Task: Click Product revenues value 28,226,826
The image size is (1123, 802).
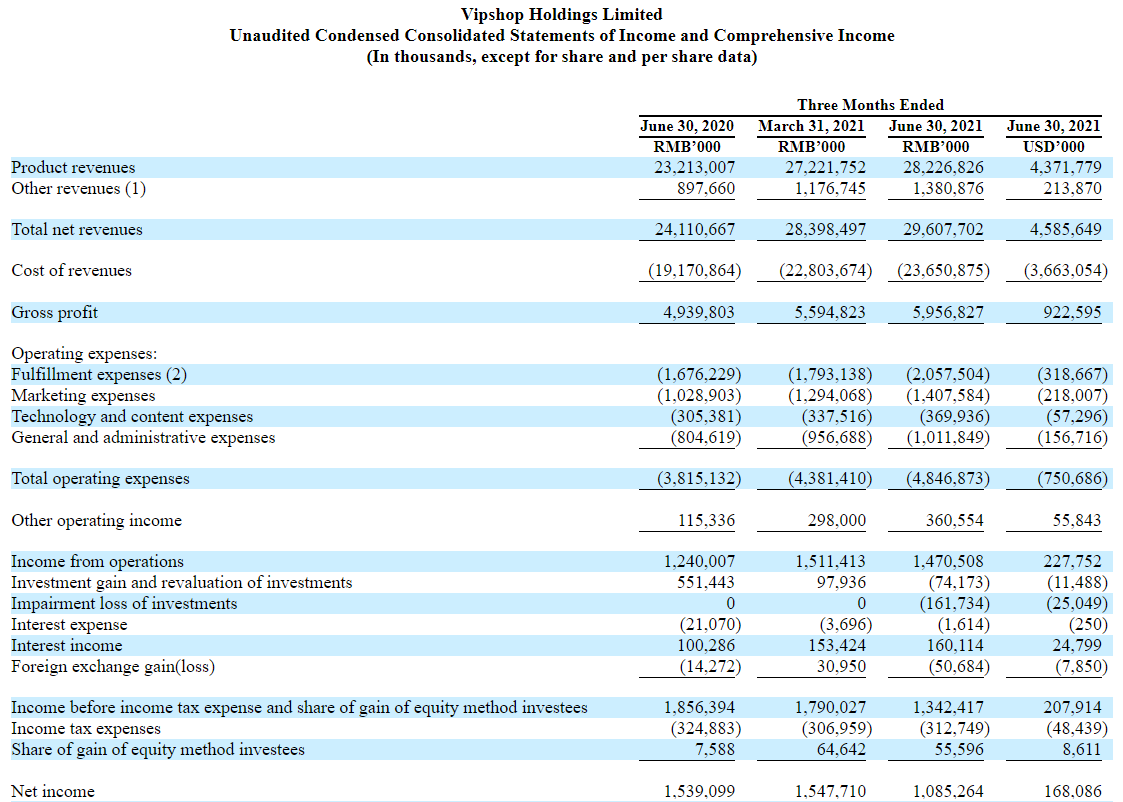Action: [x=943, y=168]
